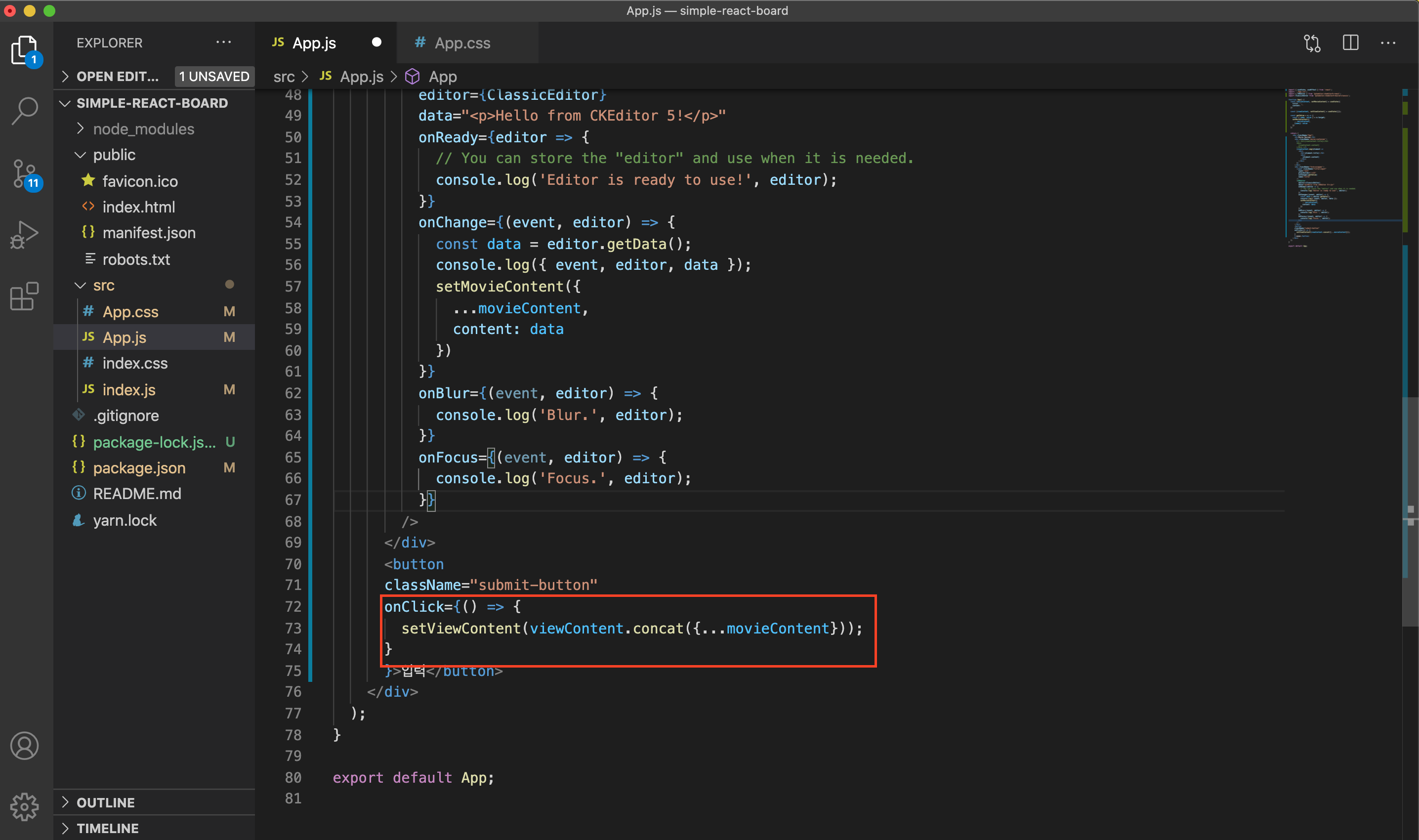
Task: Expand the TIMELINE section
Action: click(x=107, y=828)
